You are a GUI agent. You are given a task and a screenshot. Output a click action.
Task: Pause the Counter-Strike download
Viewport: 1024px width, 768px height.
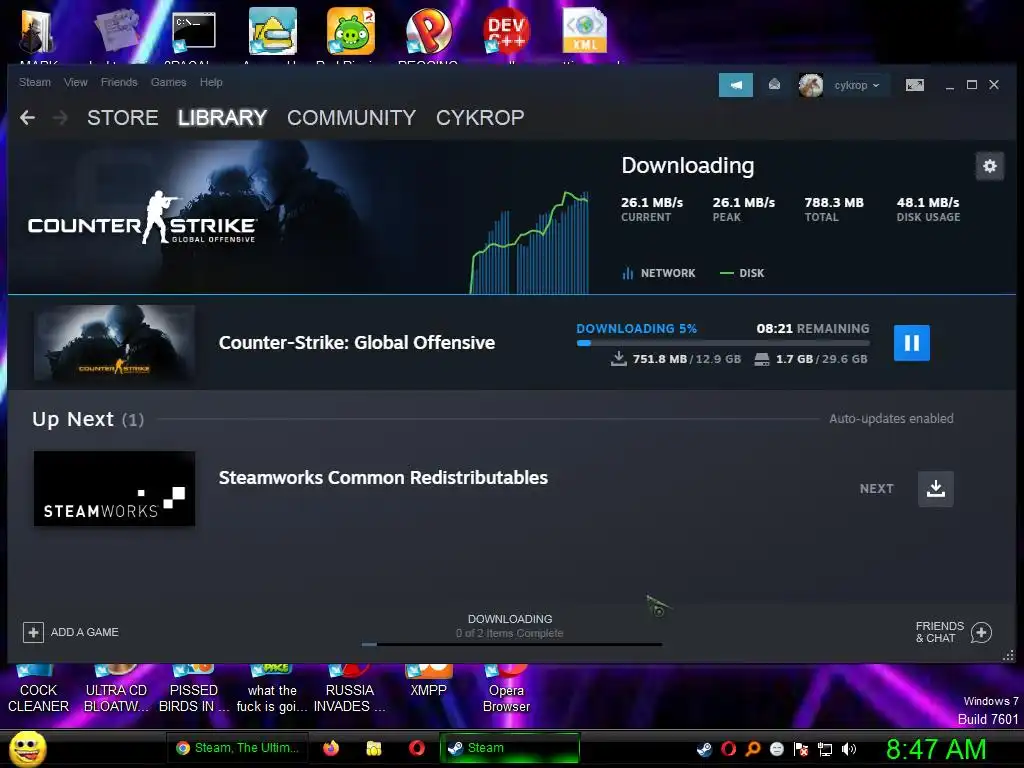(912, 343)
